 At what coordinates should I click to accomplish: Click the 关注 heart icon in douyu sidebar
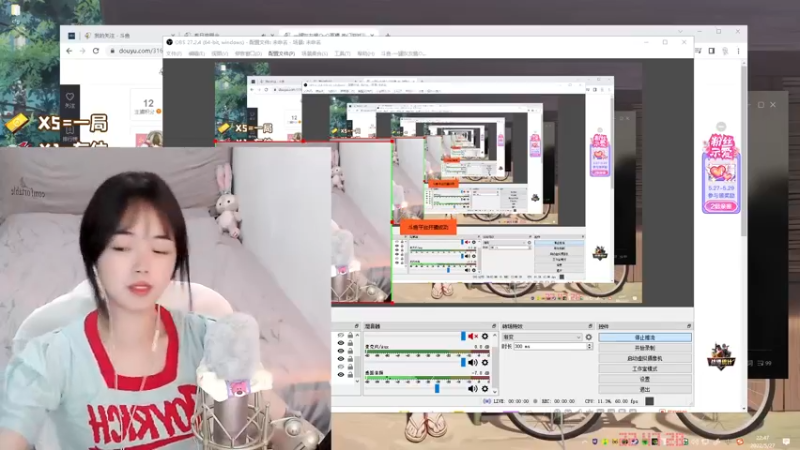pos(70,98)
